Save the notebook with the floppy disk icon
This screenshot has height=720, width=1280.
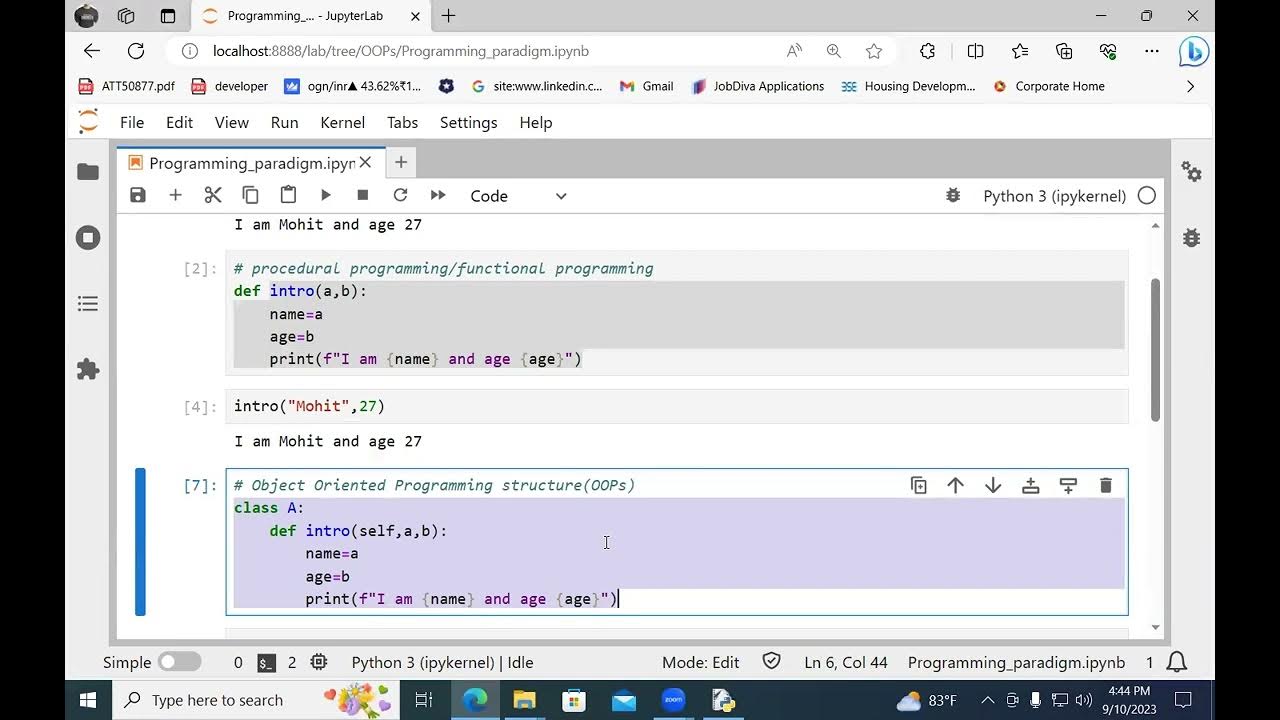138,196
